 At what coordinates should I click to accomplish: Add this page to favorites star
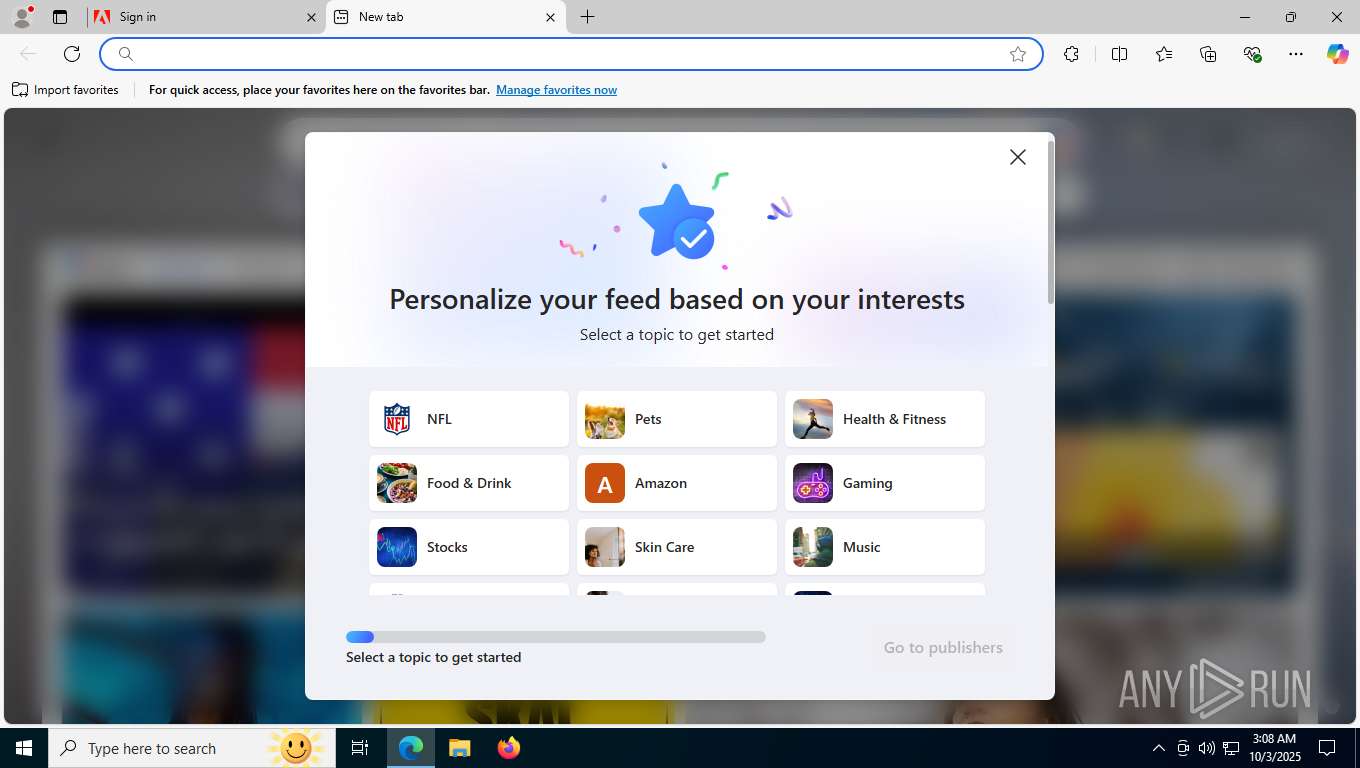coord(1018,54)
